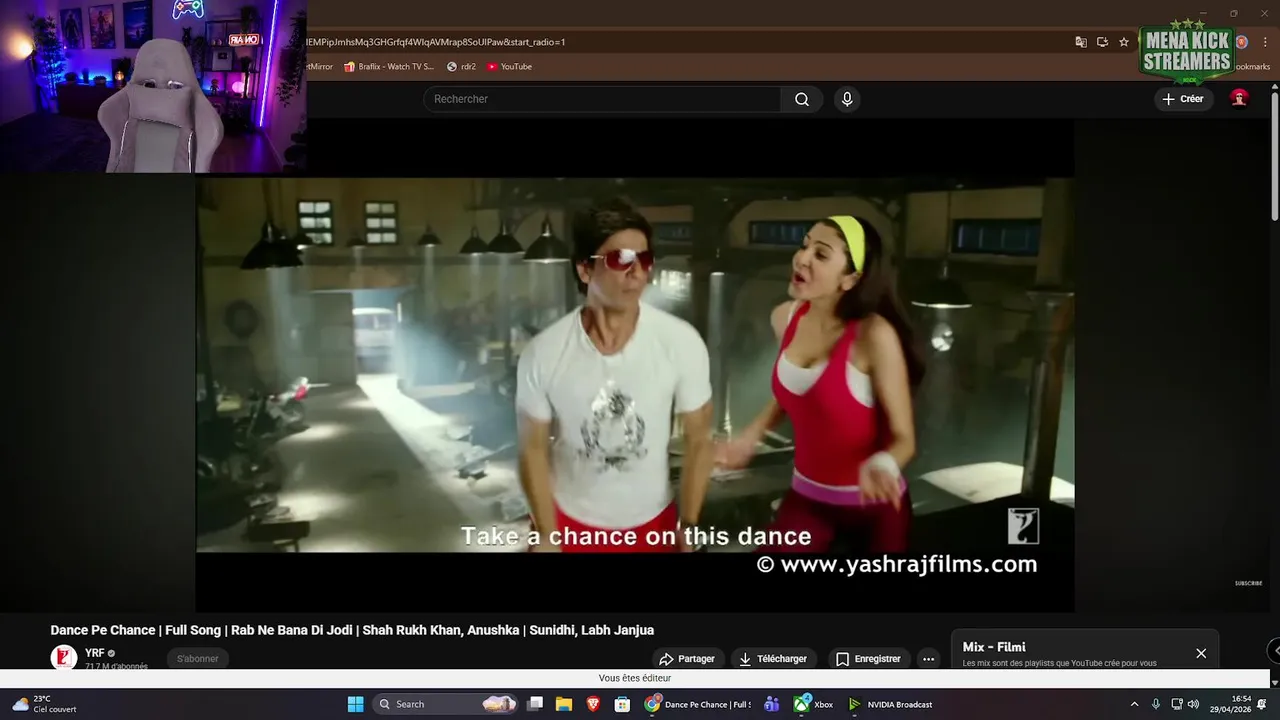The image size is (1280, 720).
Task: Click the microphone icon in system tray
Action: pos(1156,704)
